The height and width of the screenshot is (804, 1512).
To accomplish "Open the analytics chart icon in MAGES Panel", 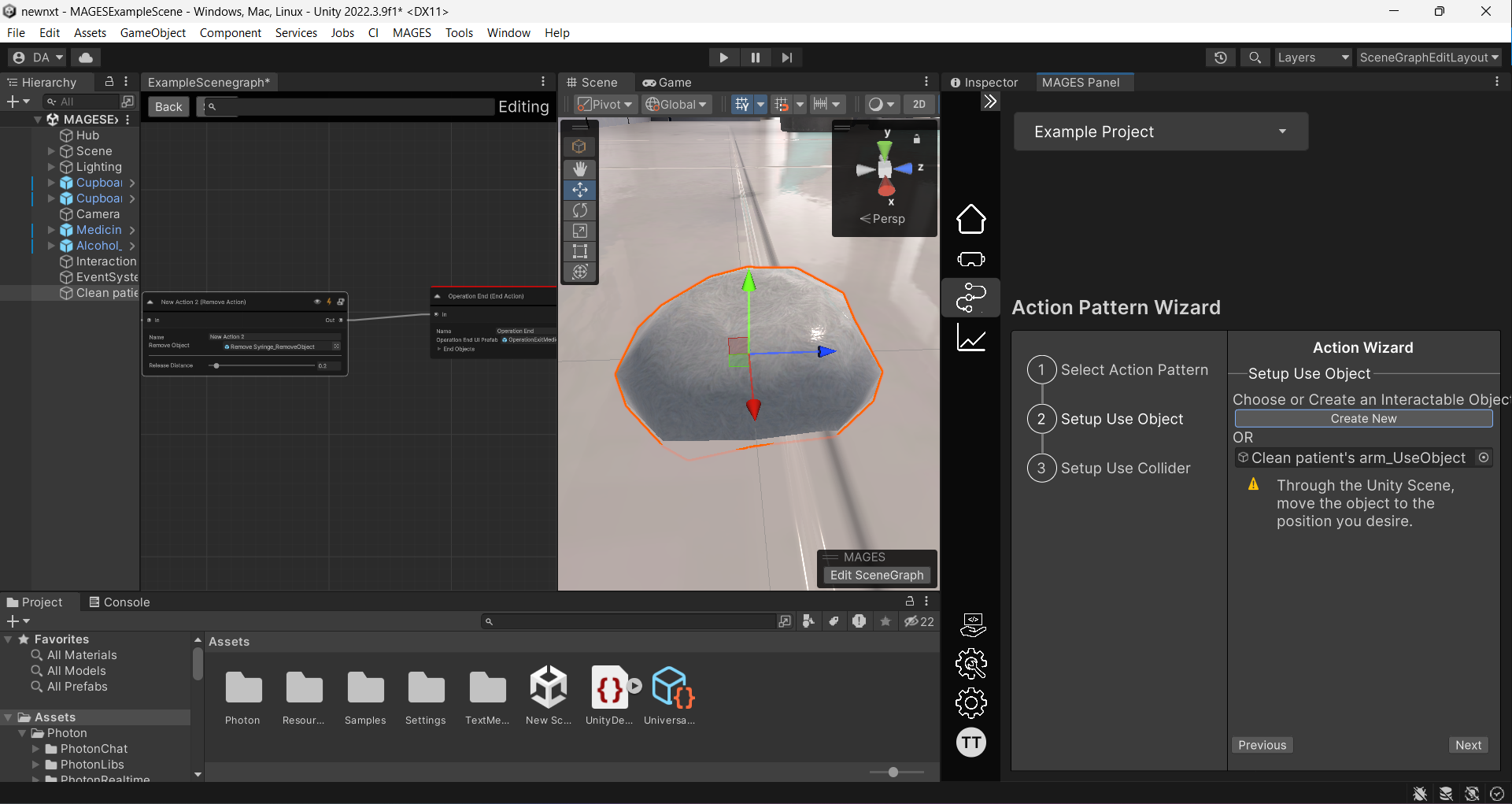I will point(970,338).
